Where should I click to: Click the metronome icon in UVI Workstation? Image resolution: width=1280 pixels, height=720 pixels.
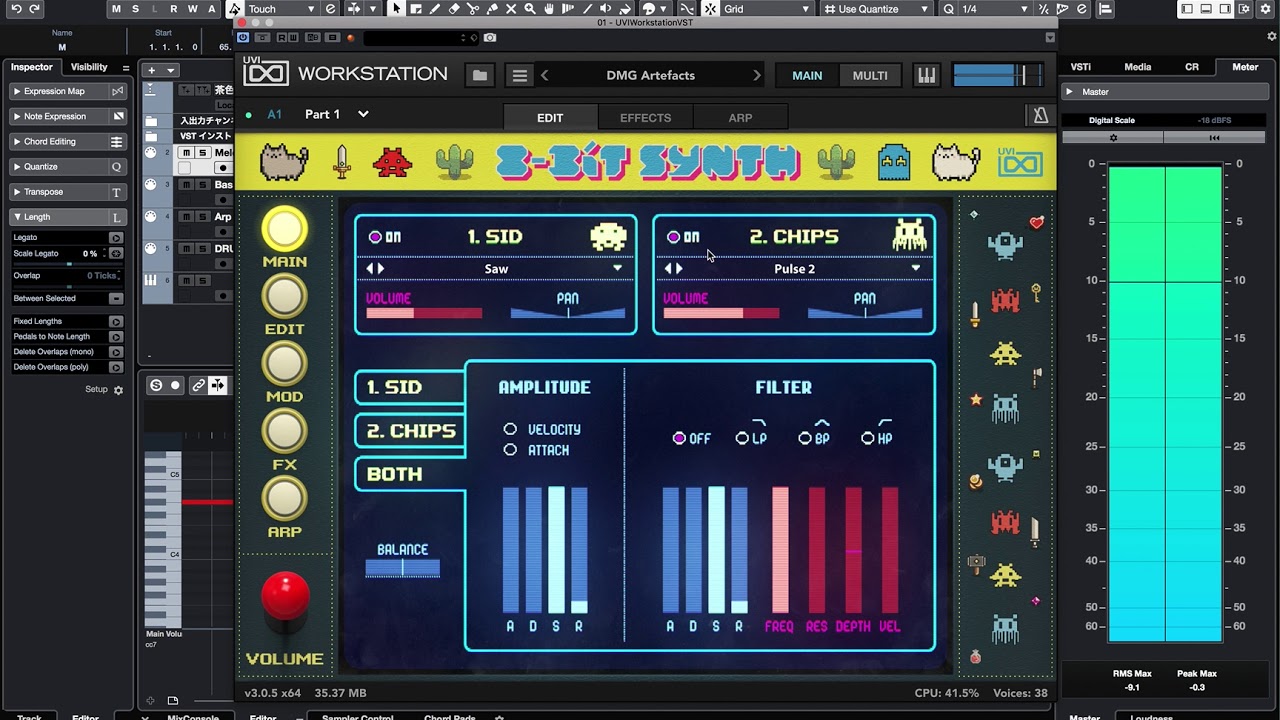pos(1040,115)
